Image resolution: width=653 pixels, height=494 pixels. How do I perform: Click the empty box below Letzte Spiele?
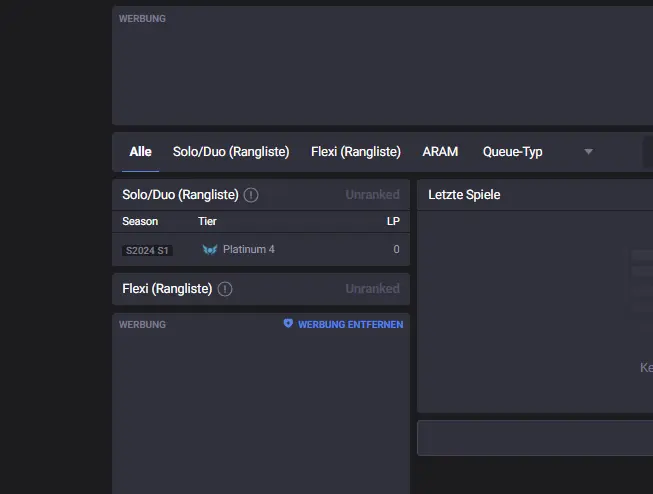(x=534, y=438)
